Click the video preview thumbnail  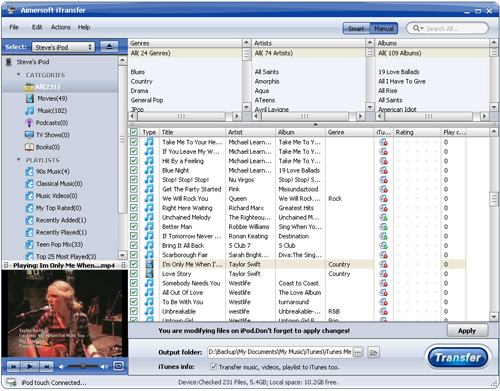tap(65, 314)
